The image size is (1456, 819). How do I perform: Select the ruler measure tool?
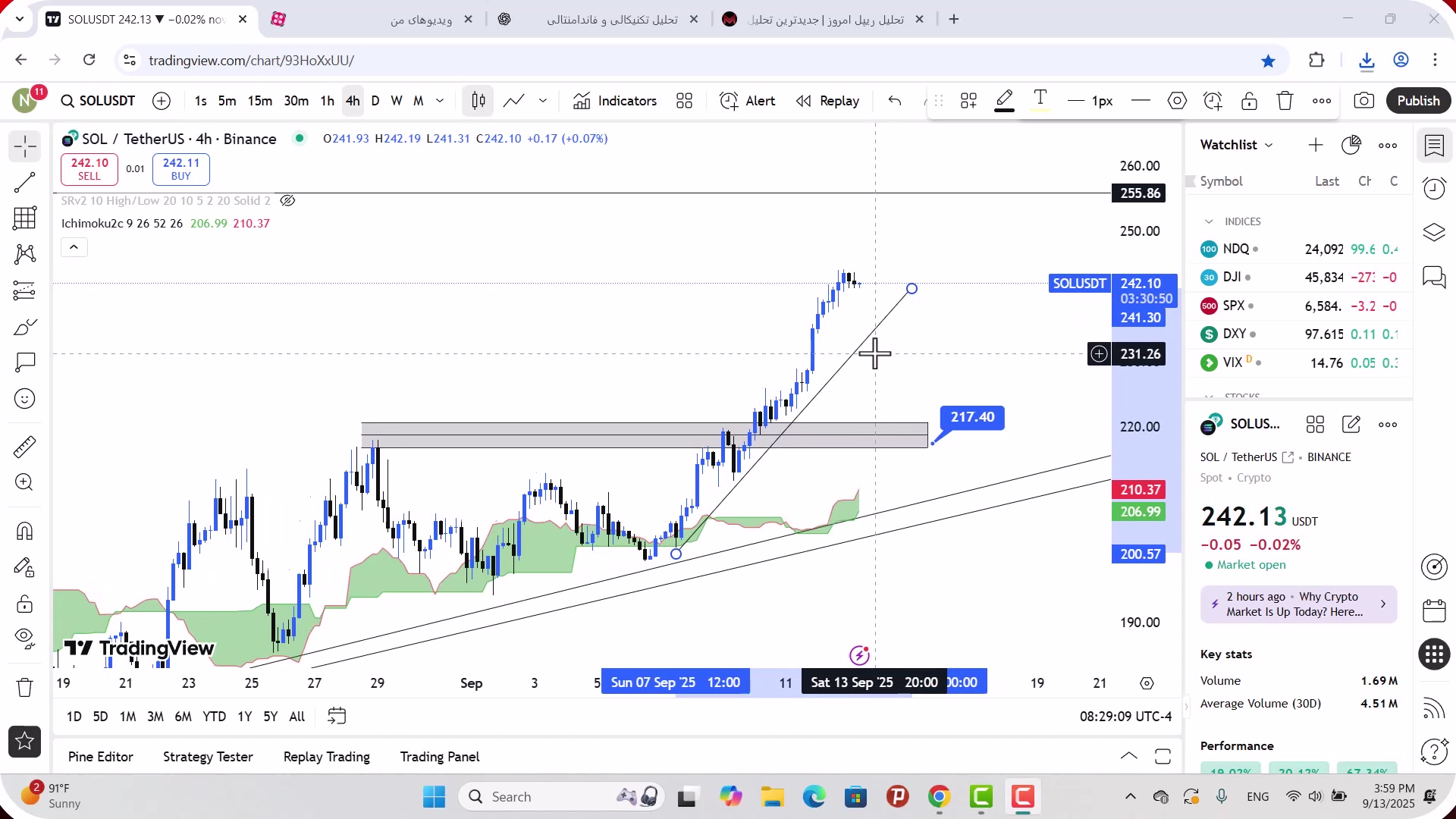(24, 447)
